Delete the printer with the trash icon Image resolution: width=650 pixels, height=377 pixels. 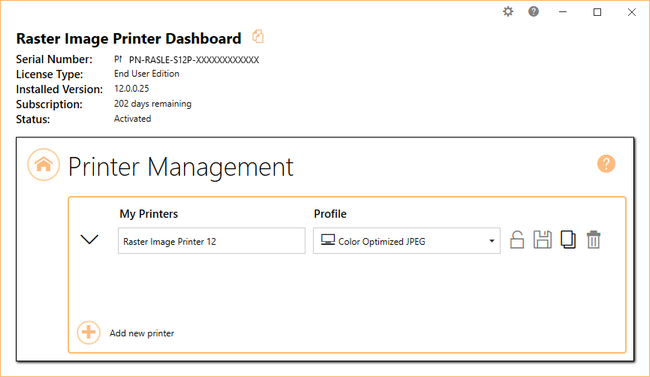593,240
